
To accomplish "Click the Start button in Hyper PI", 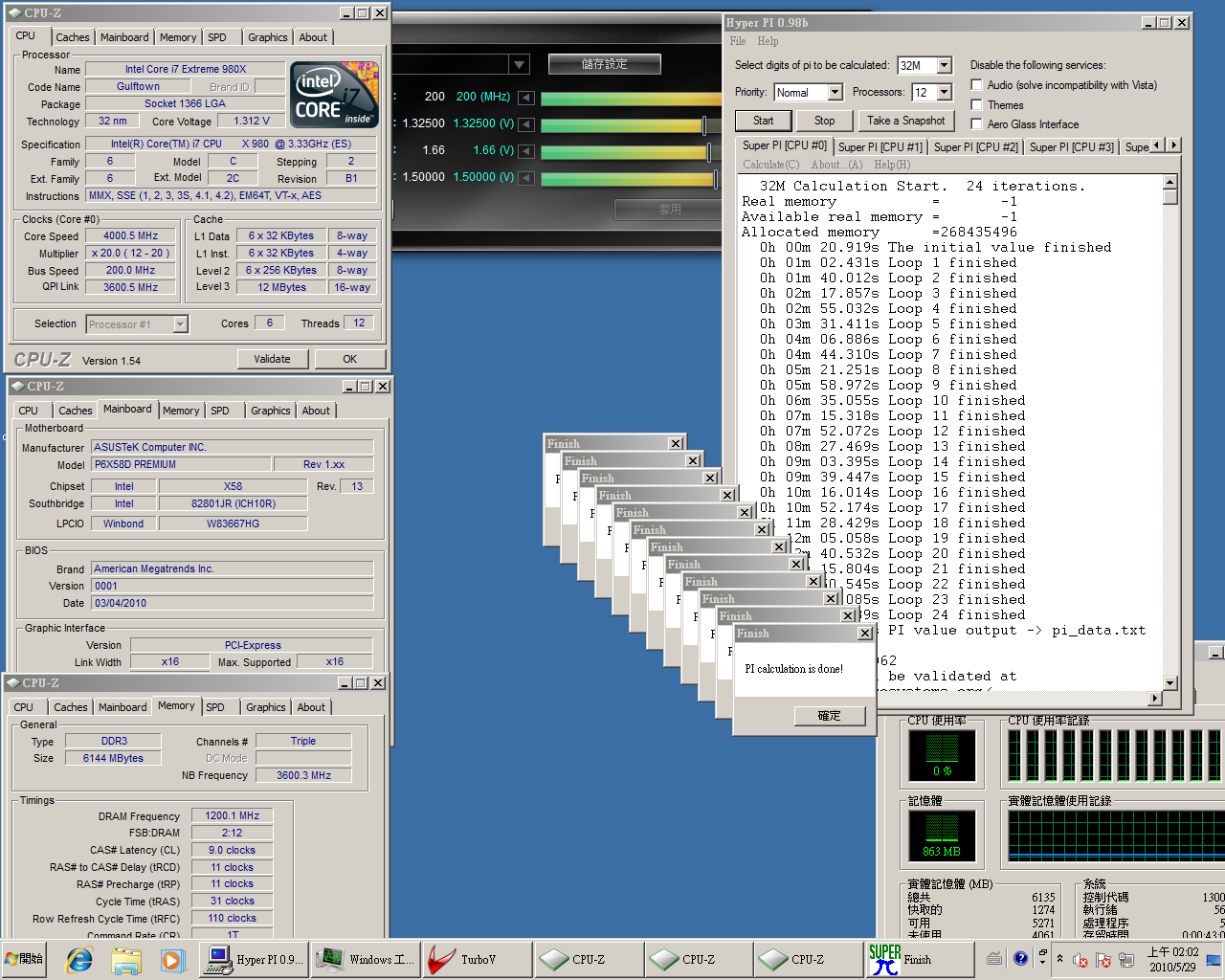I will coord(763,121).
